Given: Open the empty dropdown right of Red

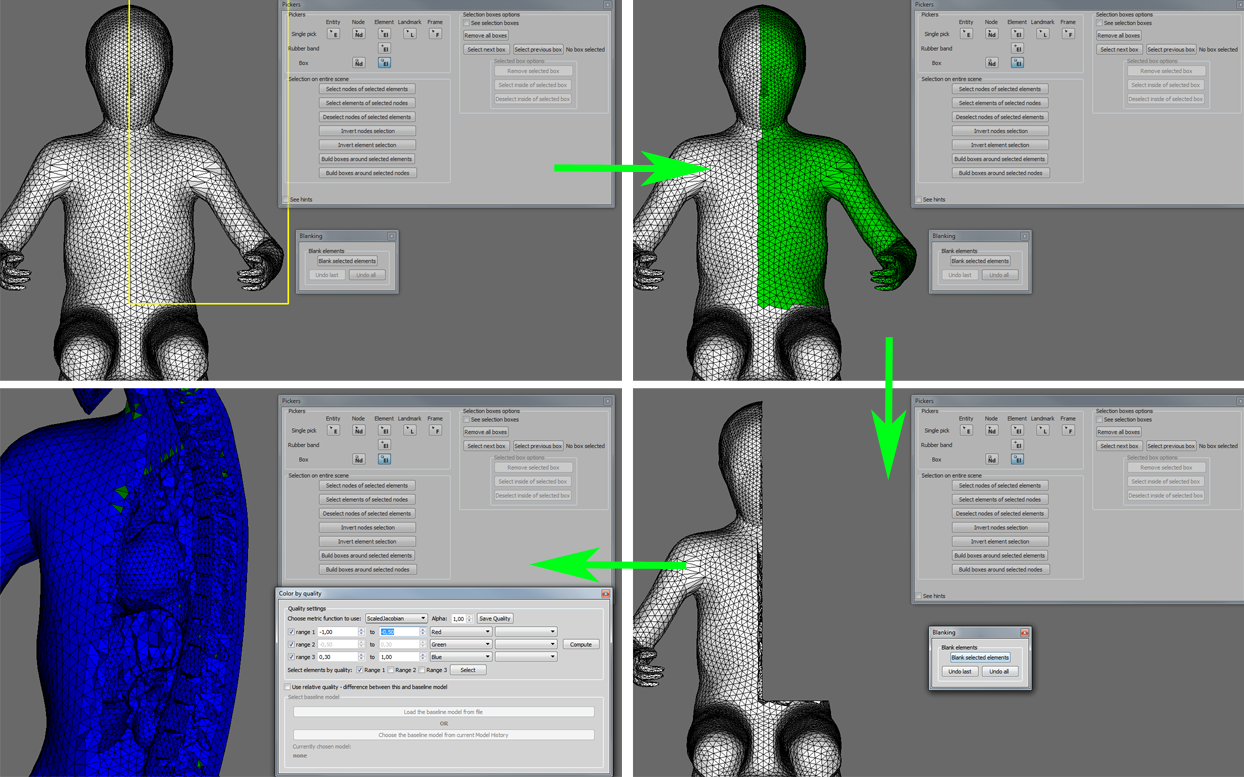Looking at the screenshot, I should [x=526, y=632].
